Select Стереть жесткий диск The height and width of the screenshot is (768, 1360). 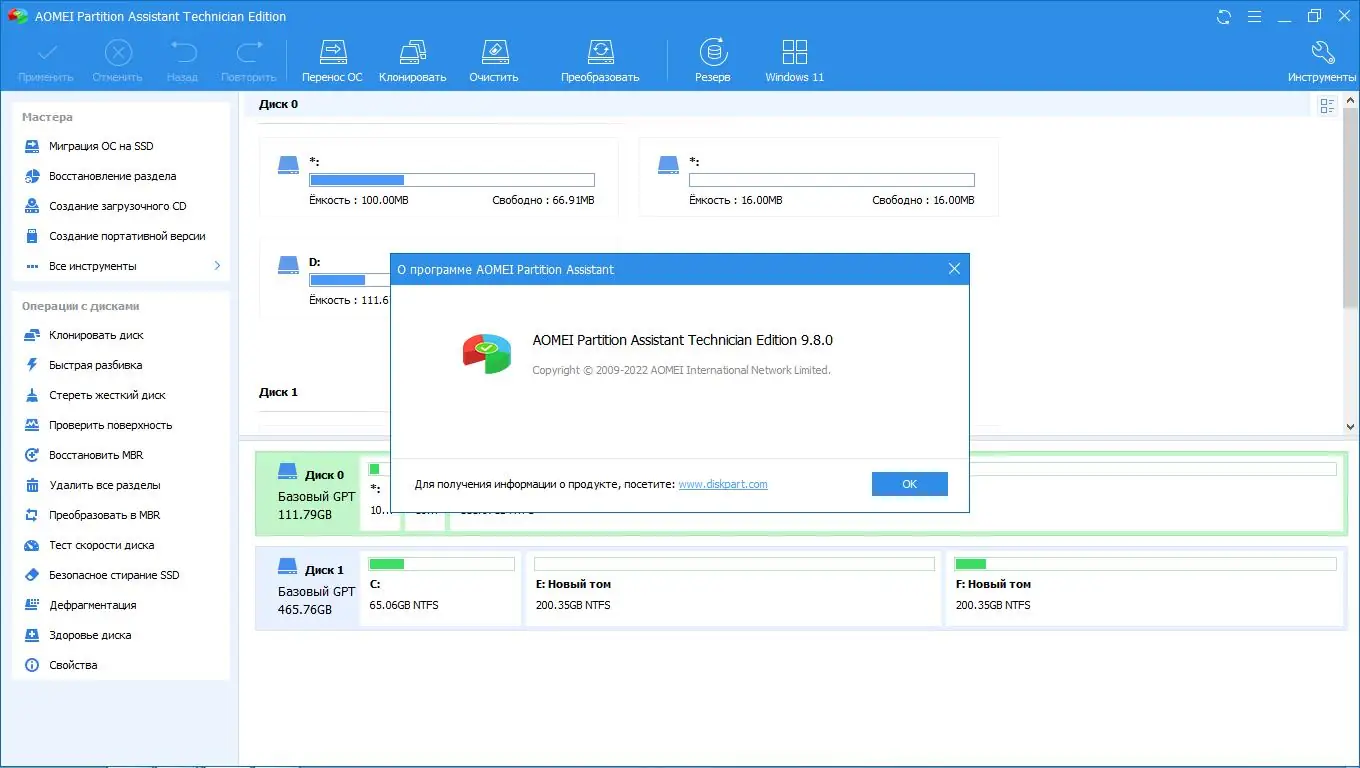coord(107,395)
